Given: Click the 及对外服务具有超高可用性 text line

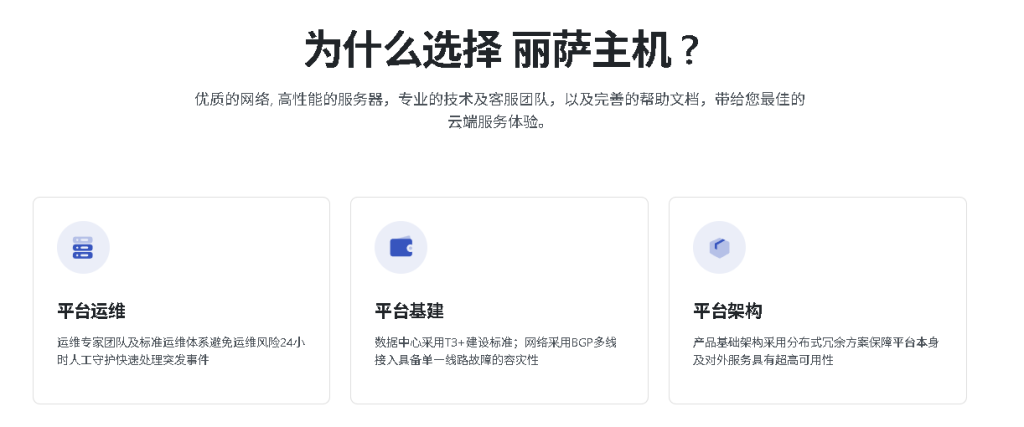Looking at the screenshot, I should click(763, 360).
